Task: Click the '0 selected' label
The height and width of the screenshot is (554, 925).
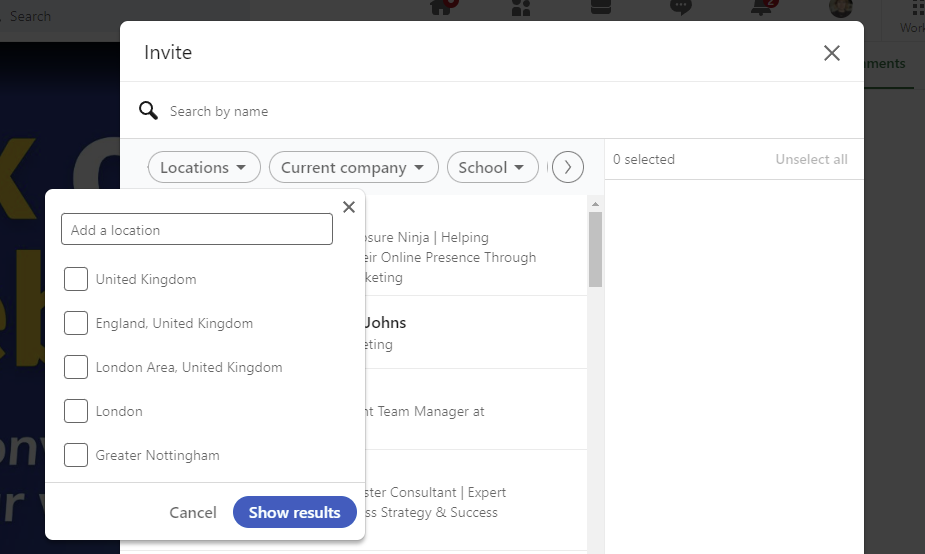Action: point(644,159)
